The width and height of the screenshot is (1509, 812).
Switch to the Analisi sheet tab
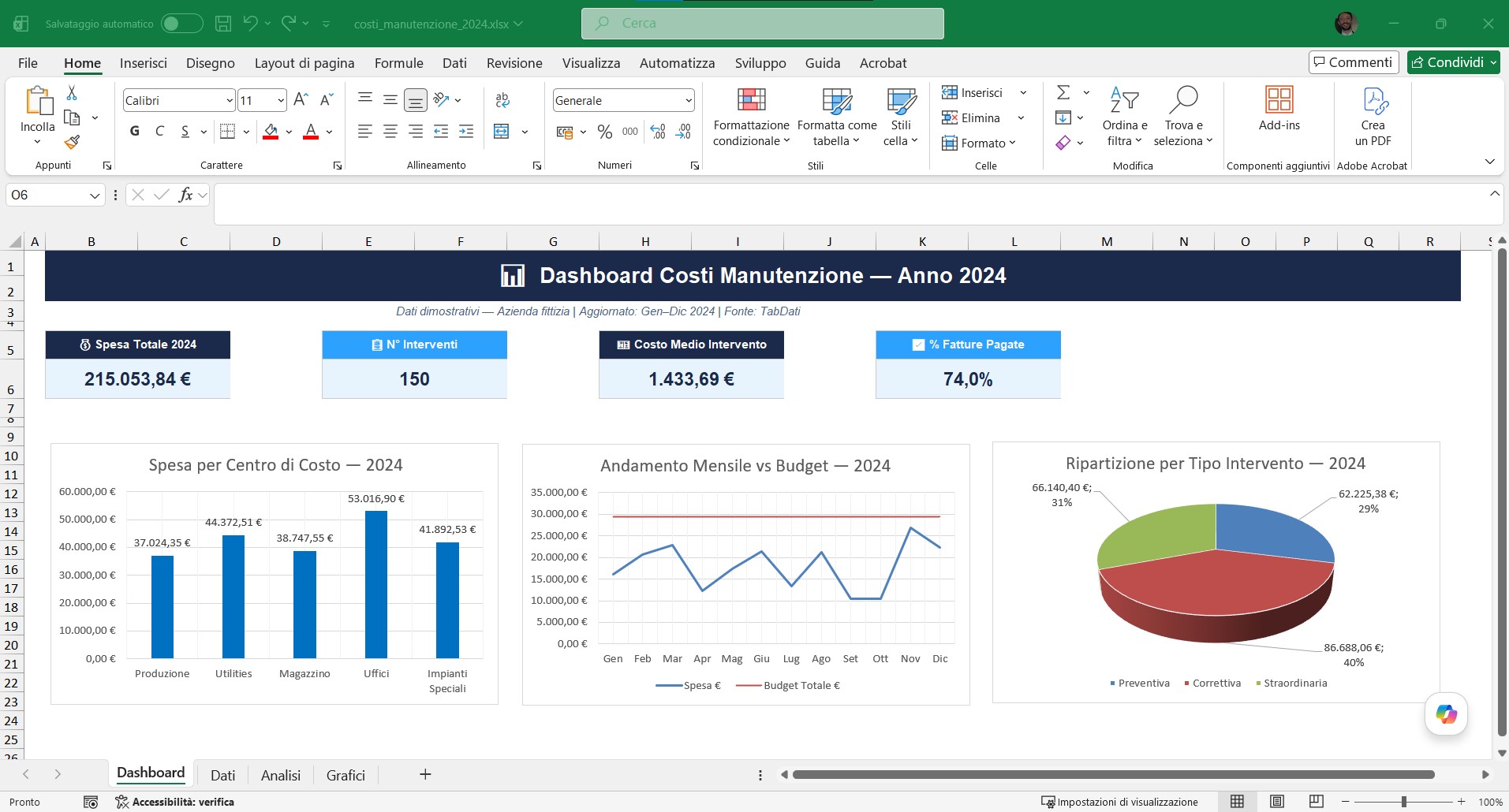point(281,775)
